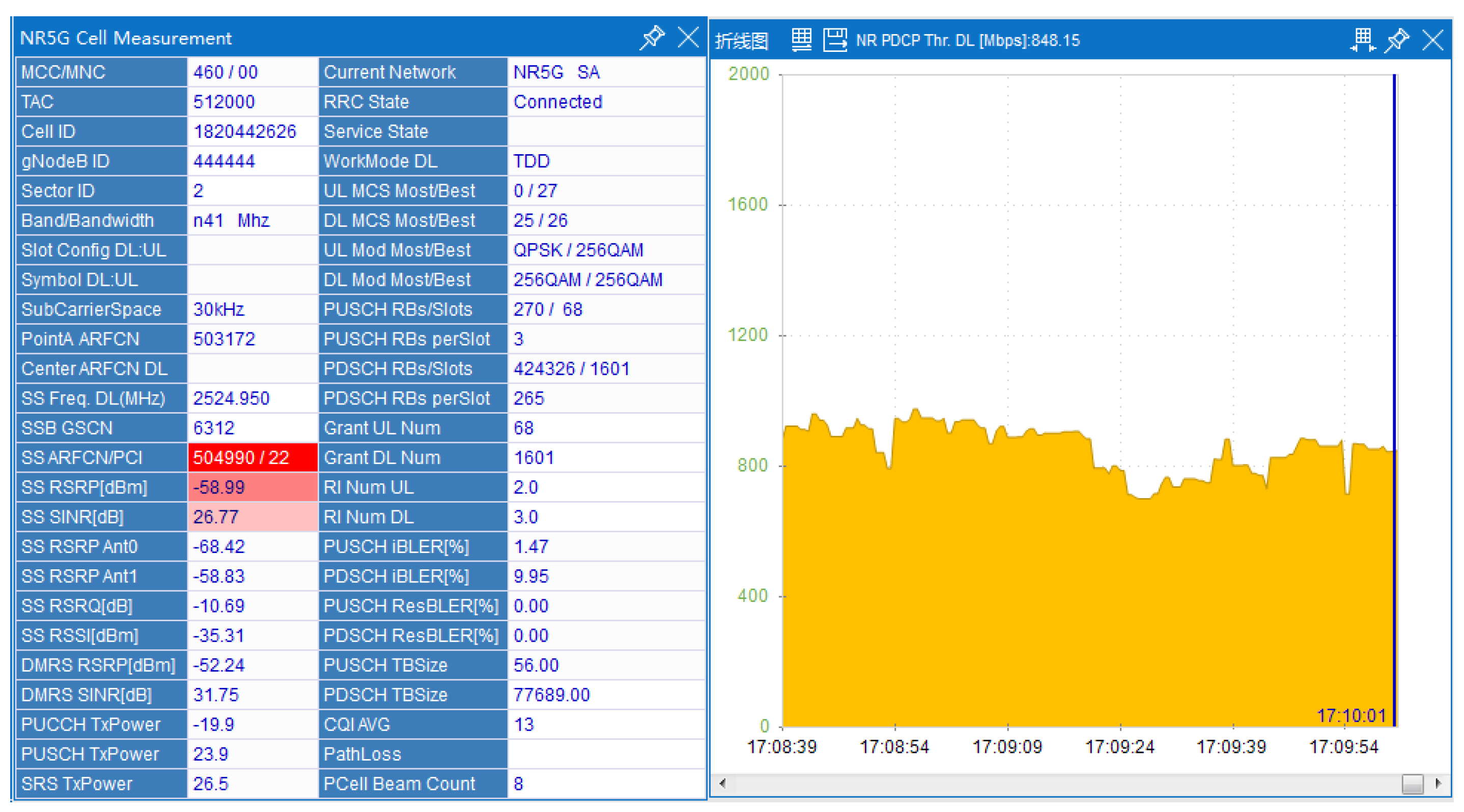1464x812 pixels.
Task: Click the MCC/MNC label cell
Action: pyautogui.click(x=102, y=72)
